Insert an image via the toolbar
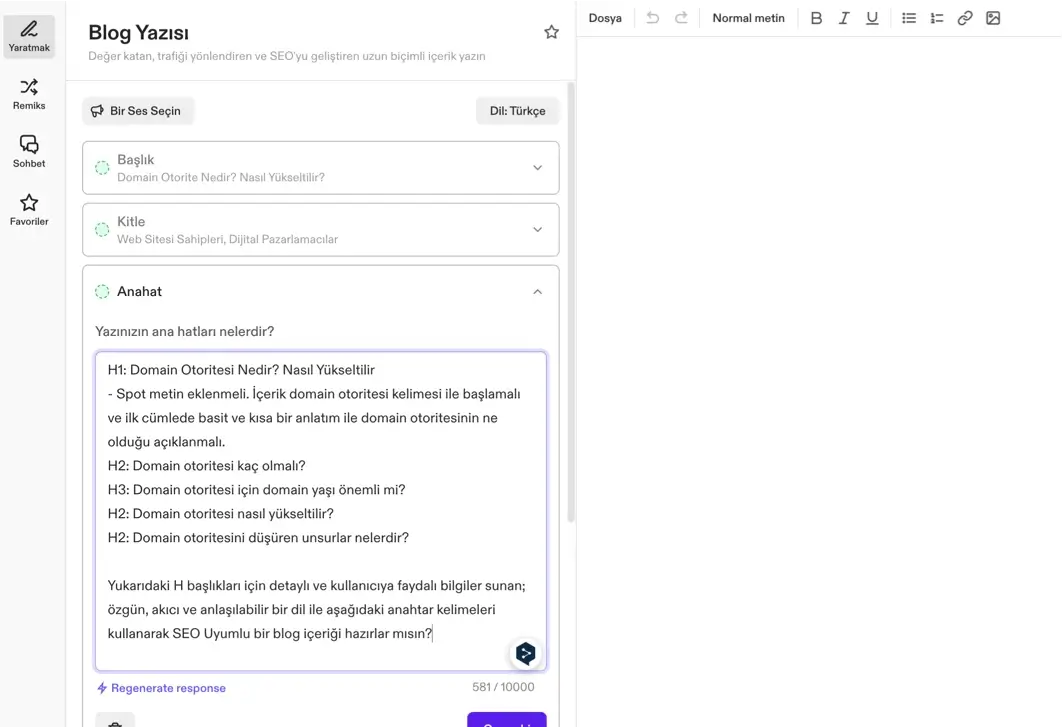The height and width of the screenshot is (727, 1063). pyautogui.click(x=993, y=18)
